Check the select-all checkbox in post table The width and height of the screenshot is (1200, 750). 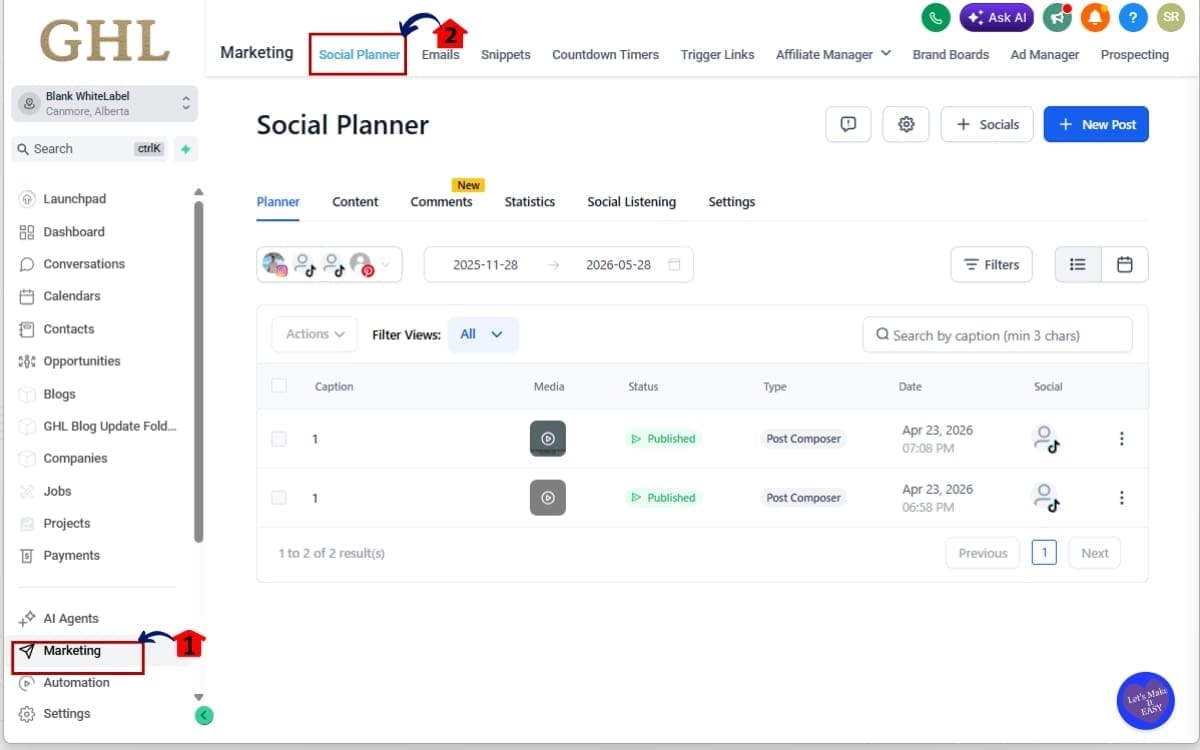coord(279,386)
